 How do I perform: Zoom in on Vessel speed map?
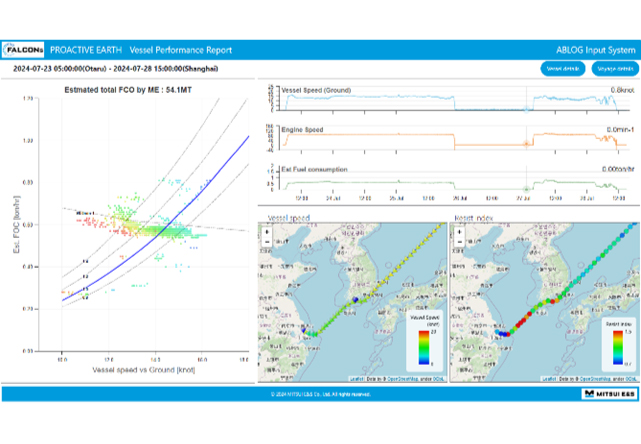point(266,231)
